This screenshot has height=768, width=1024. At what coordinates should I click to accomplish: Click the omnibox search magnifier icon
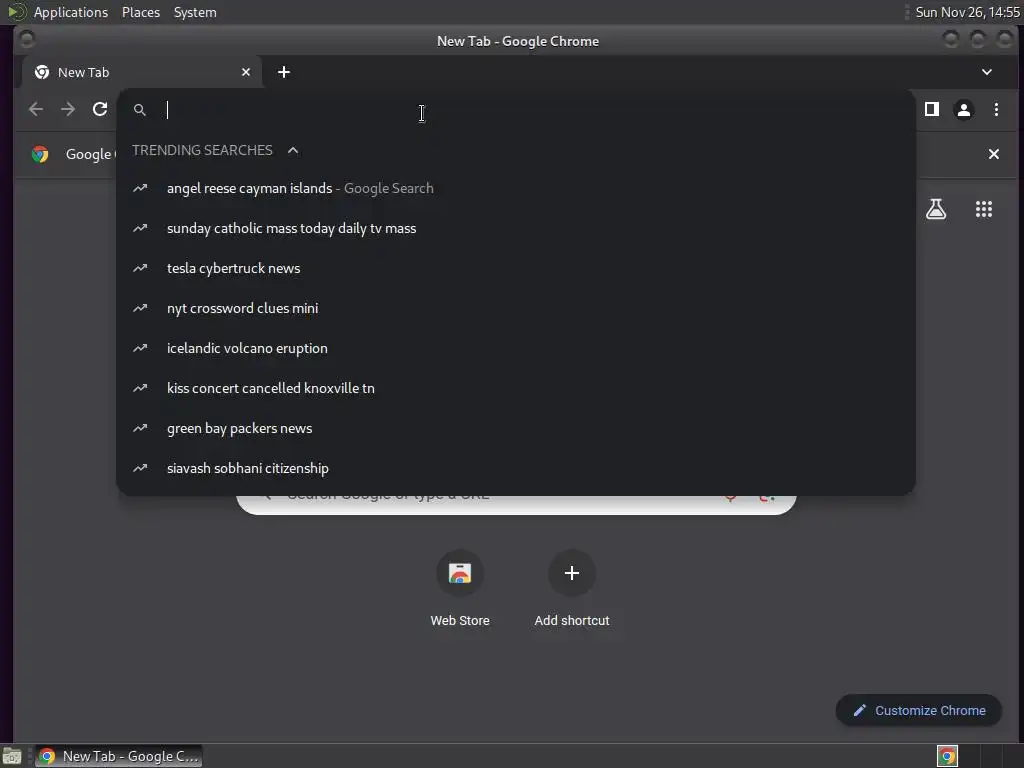(x=140, y=110)
